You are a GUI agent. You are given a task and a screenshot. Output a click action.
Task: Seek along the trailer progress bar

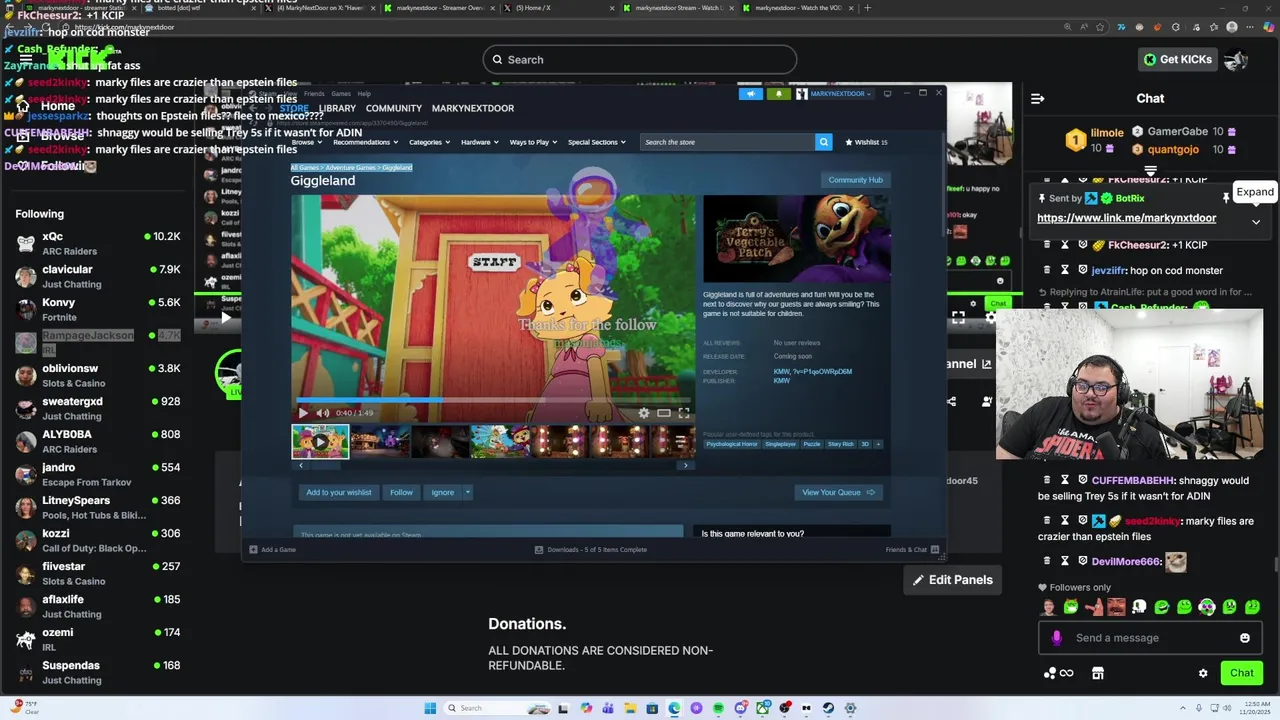click(493, 400)
